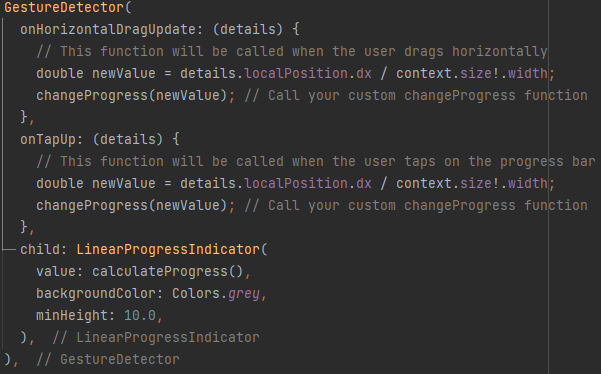
Task: Click the LinearProgressIndicator constructor
Action: point(168,250)
